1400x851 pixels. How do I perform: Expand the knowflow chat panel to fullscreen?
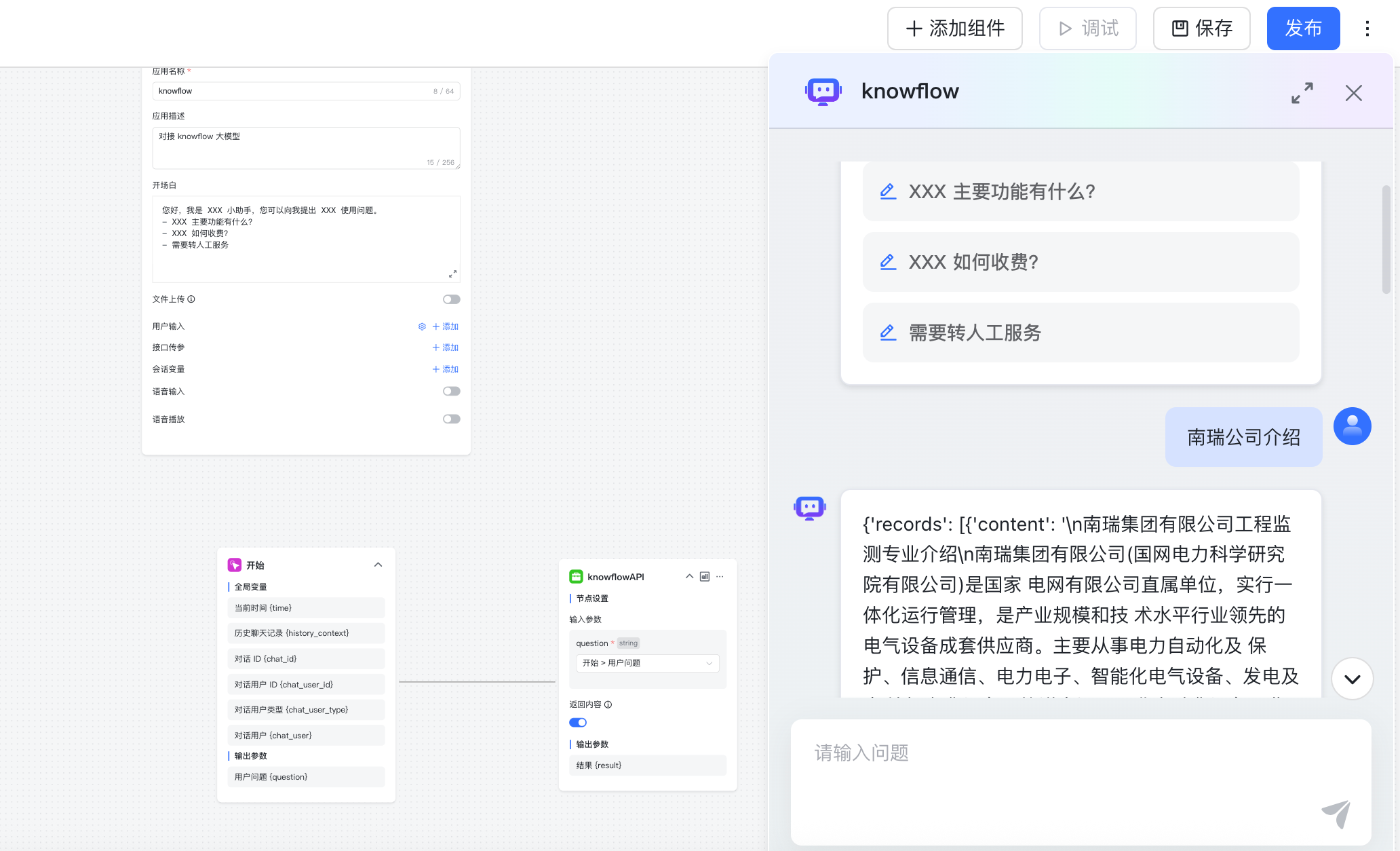[x=1301, y=93]
